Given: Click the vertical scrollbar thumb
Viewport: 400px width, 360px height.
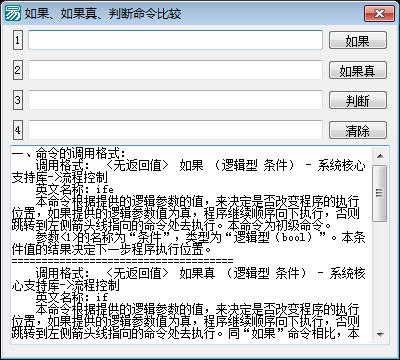Looking at the screenshot, I should (x=380, y=193).
